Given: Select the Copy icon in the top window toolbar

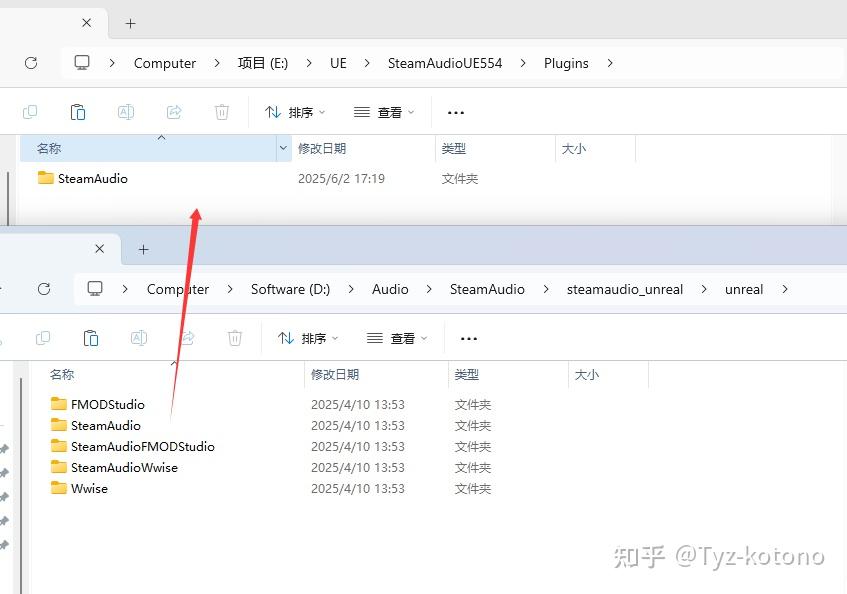Looking at the screenshot, I should (x=30, y=111).
